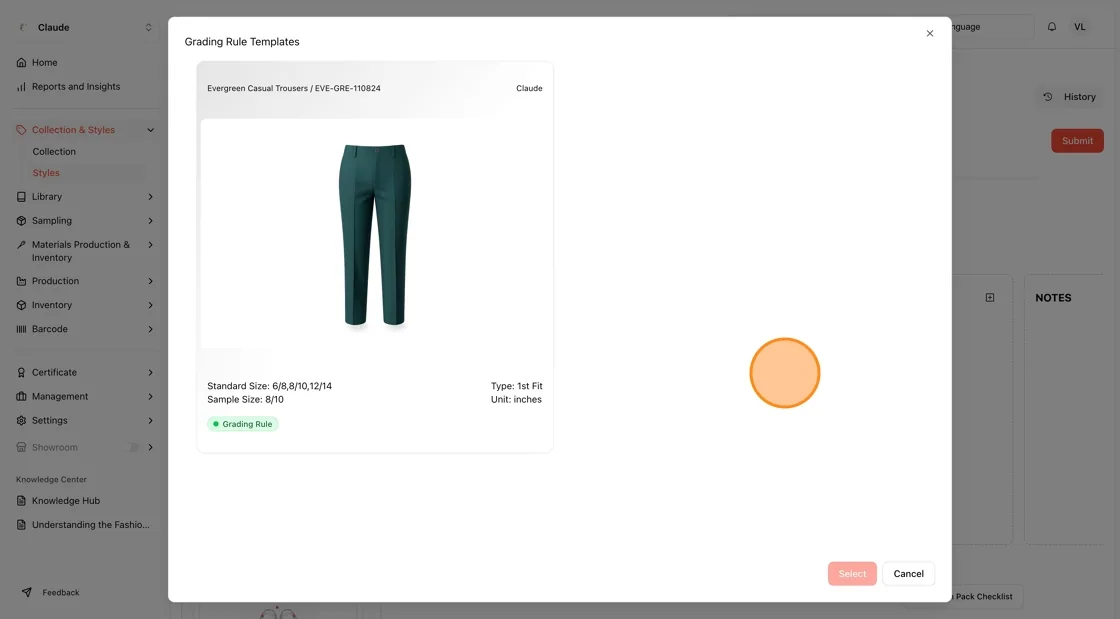Image resolution: width=1120 pixels, height=619 pixels.
Task: Expand the Library menu chevron
Action: click(151, 197)
